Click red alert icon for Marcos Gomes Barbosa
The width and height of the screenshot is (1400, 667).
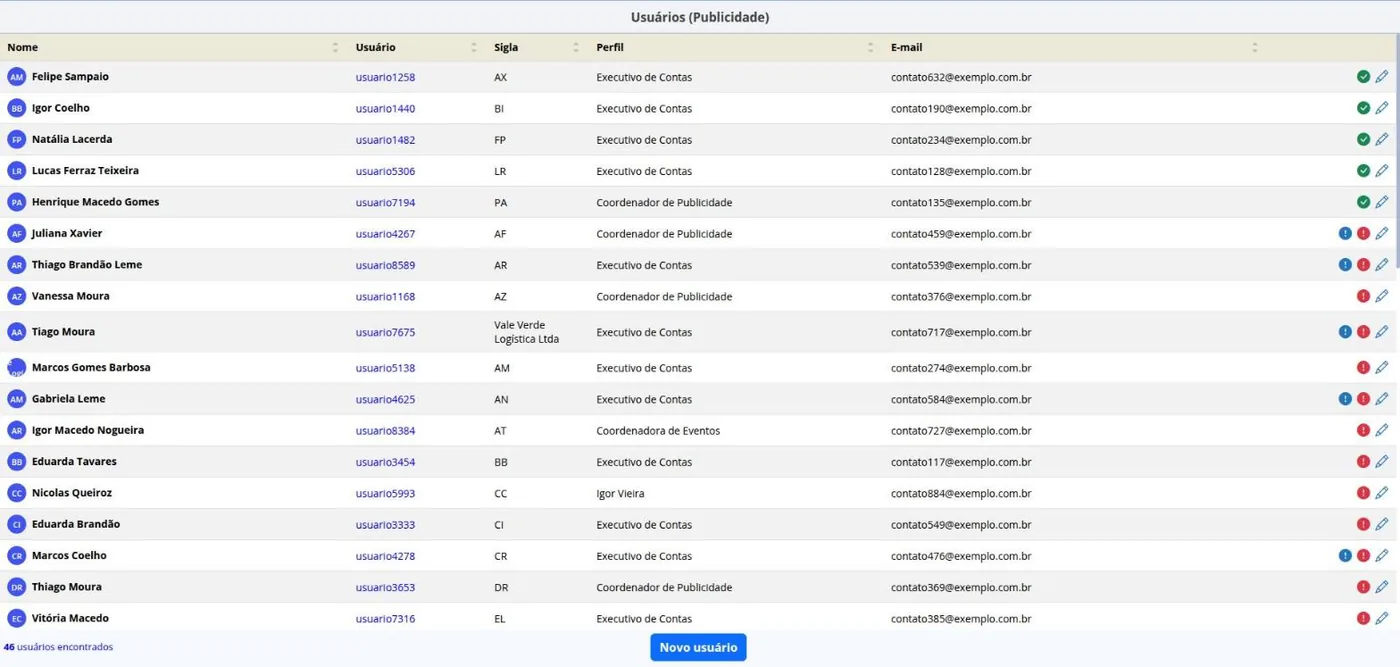coord(1363,368)
